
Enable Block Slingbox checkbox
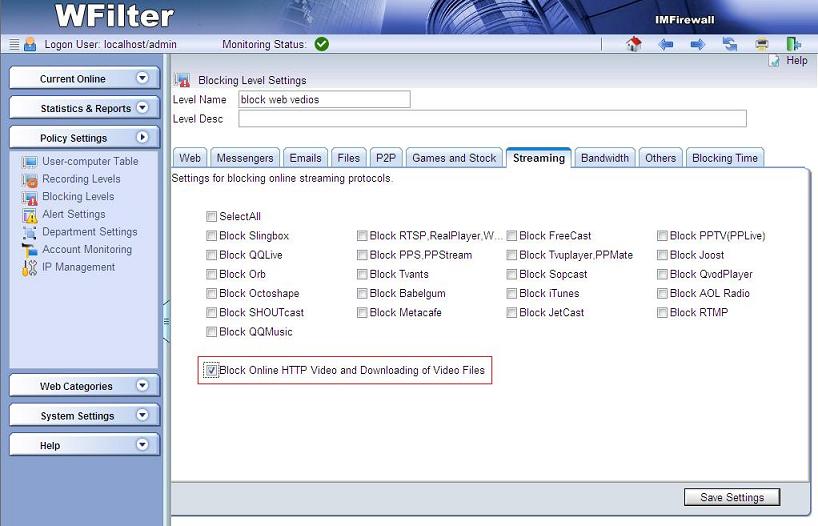211,235
